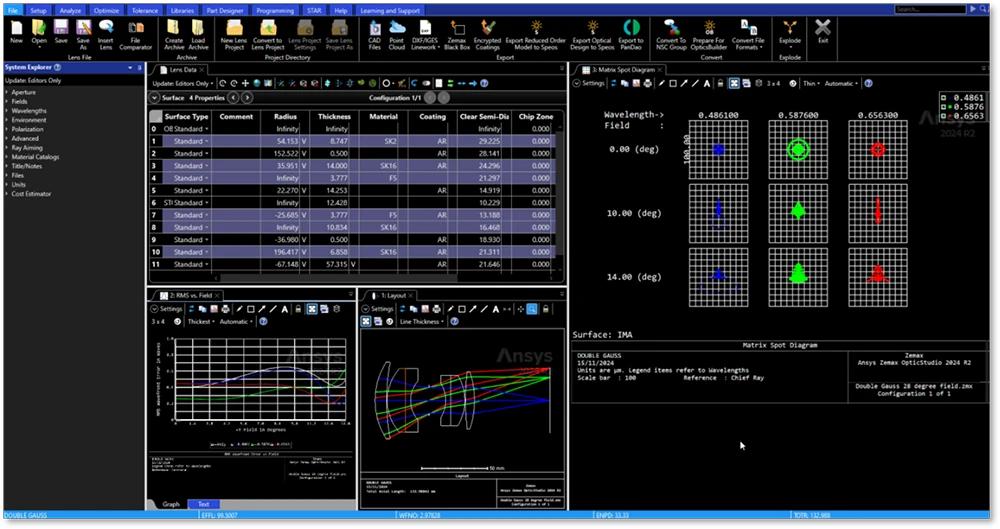
Task: Toggle the 0.4861 wavelength legend checkbox
Action: click(944, 98)
